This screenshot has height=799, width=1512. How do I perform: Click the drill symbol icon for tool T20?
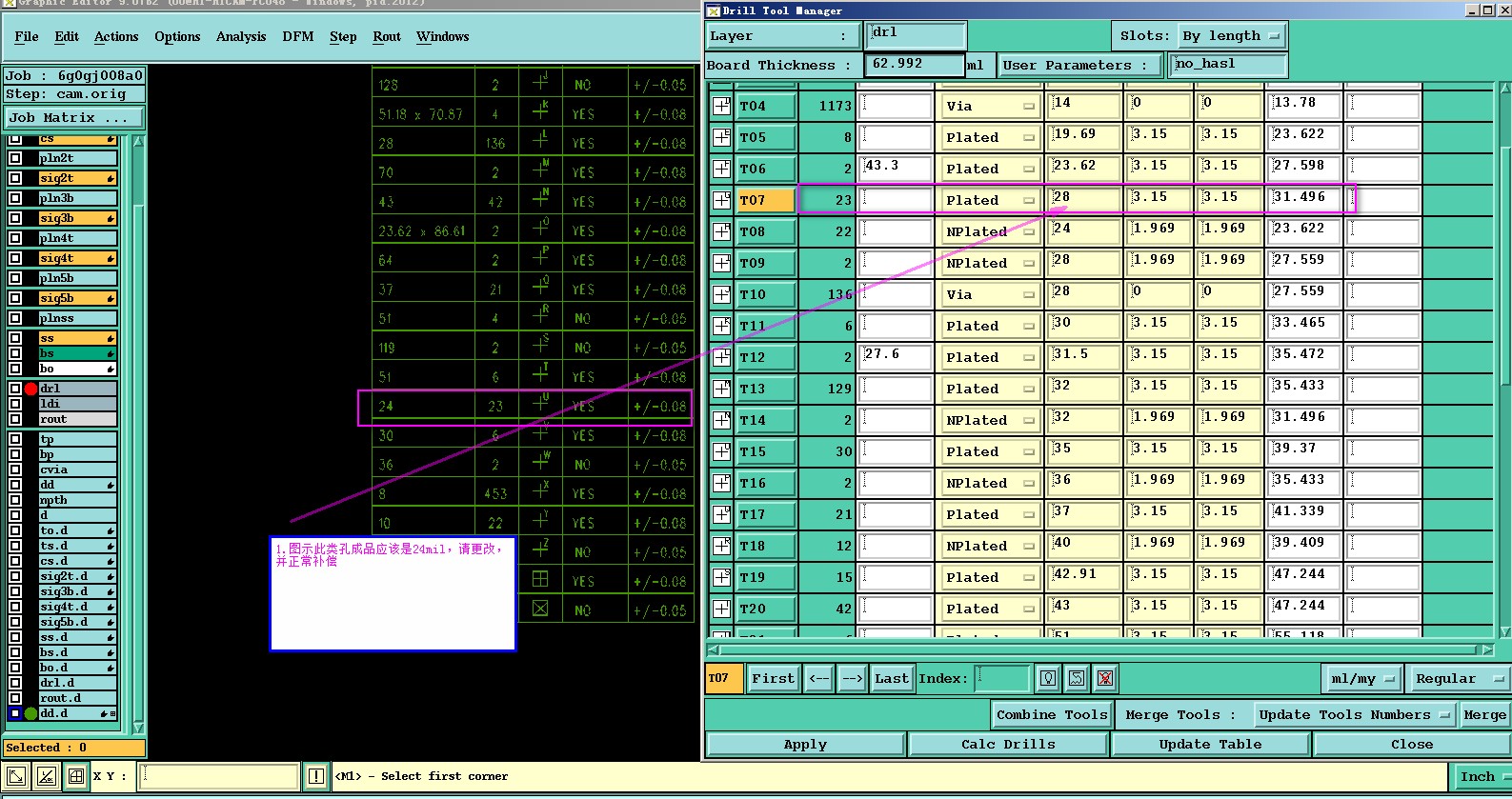(722, 609)
